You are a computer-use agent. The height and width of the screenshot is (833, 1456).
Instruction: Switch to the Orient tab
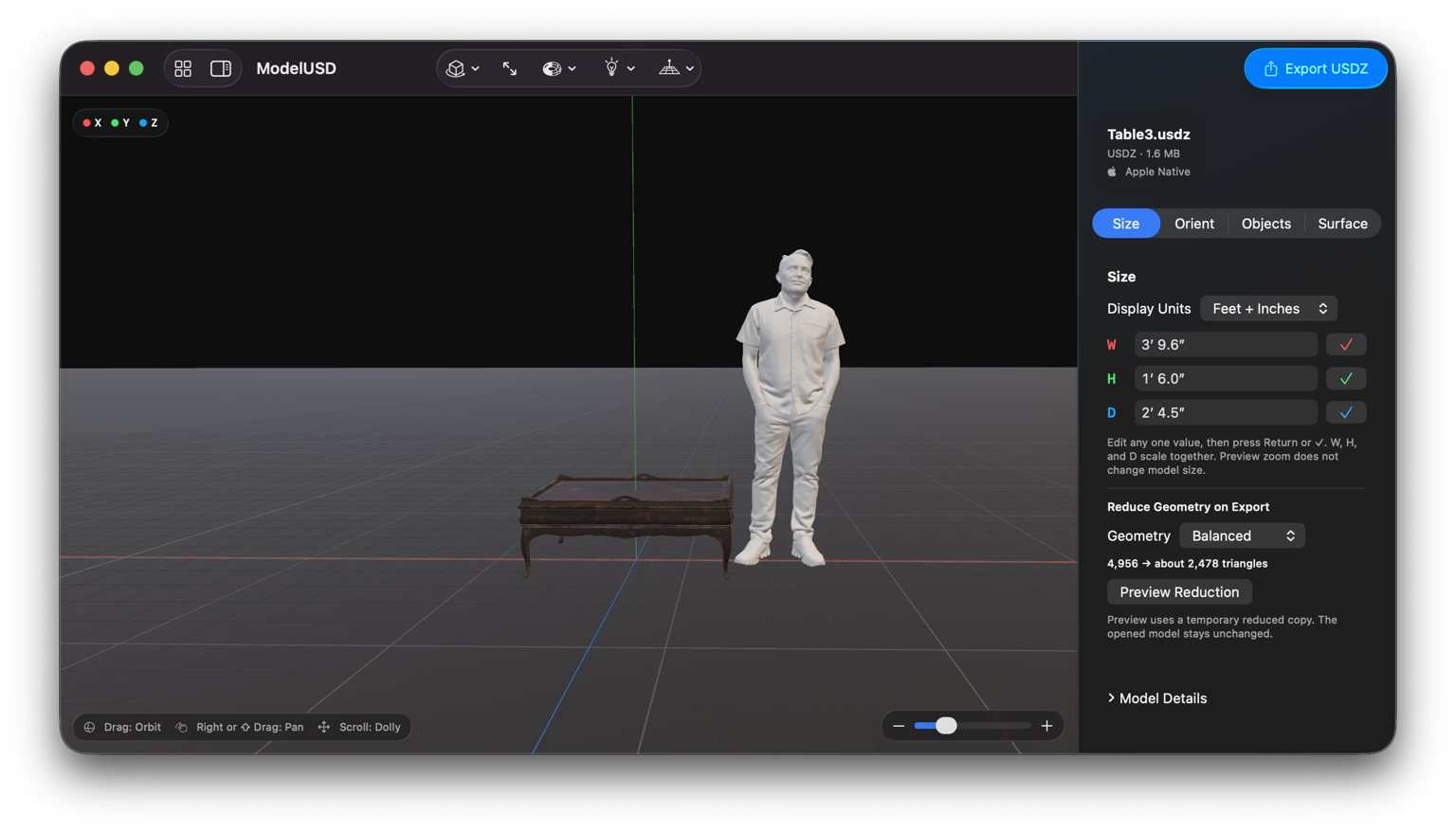[x=1194, y=224]
